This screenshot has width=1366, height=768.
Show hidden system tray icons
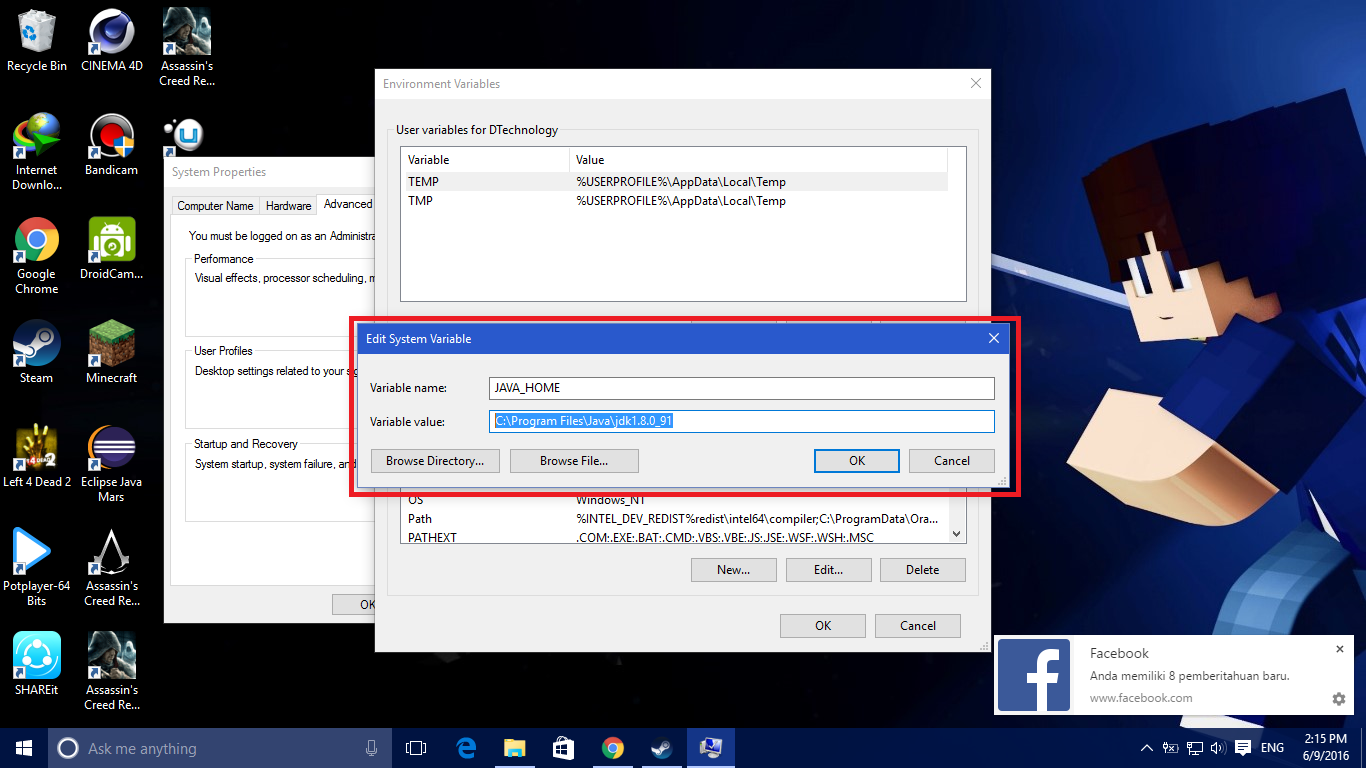pyautogui.click(x=1147, y=748)
